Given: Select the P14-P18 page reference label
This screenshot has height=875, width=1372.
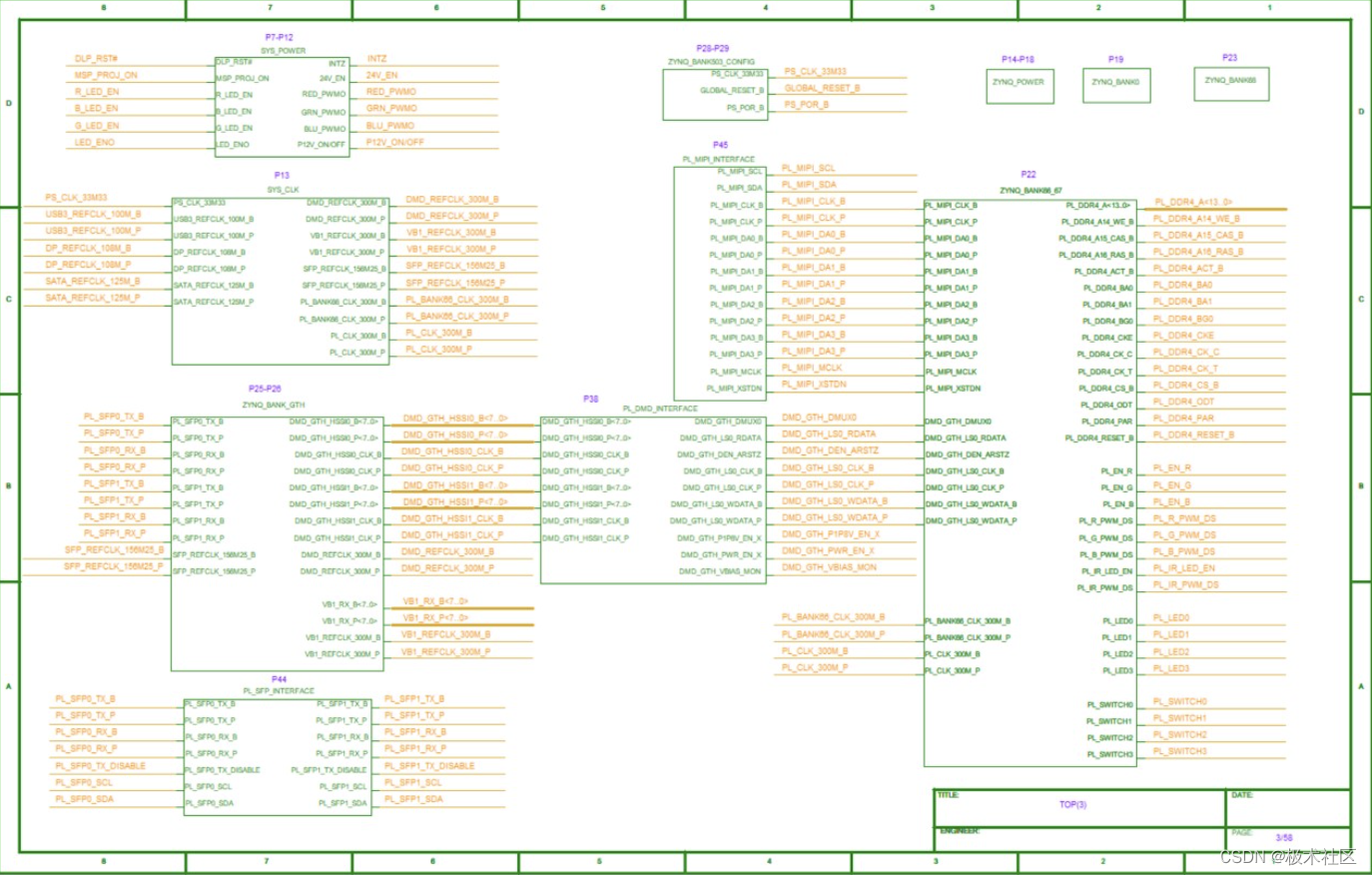Looking at the screenshot, I should point(1019,59).
